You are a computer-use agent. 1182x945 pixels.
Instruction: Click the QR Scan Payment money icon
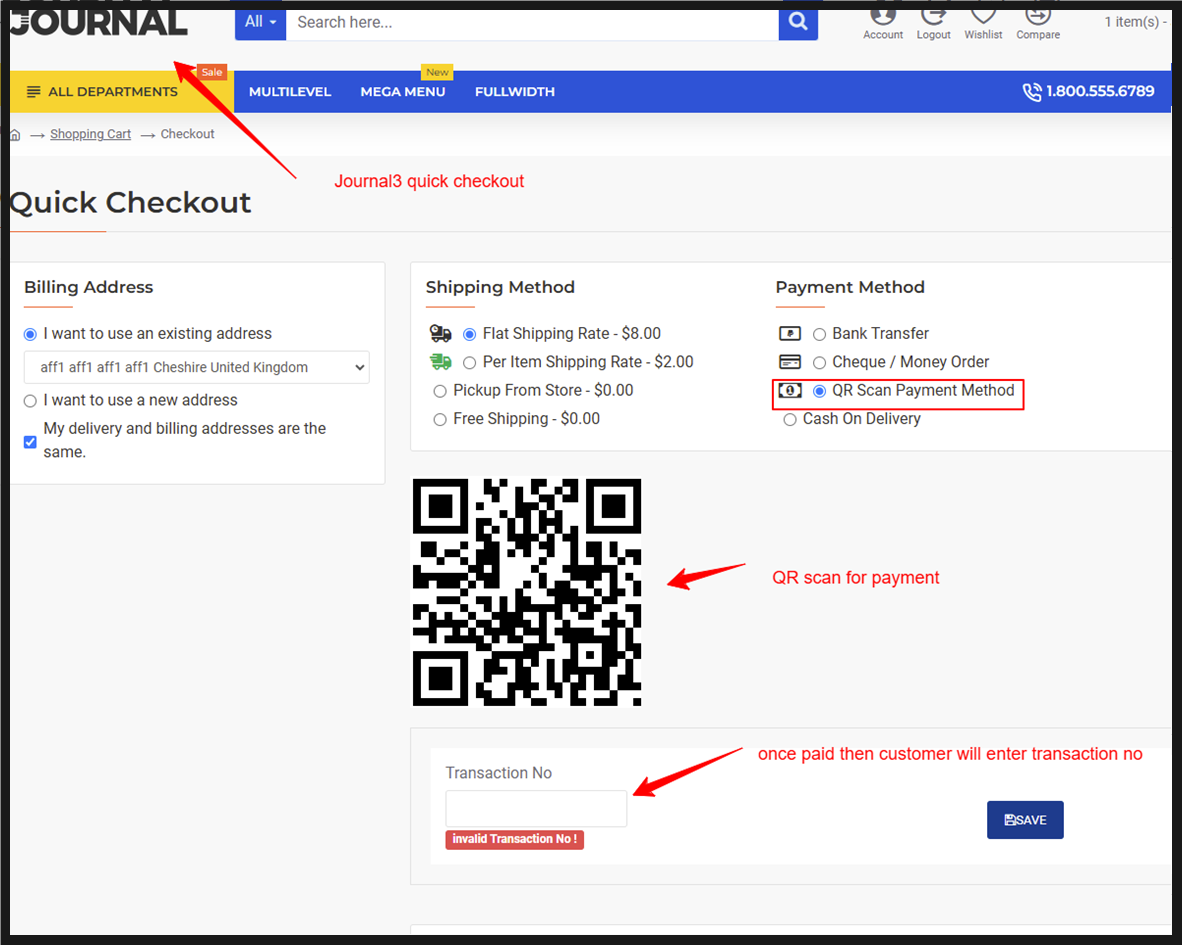point(789,390)
